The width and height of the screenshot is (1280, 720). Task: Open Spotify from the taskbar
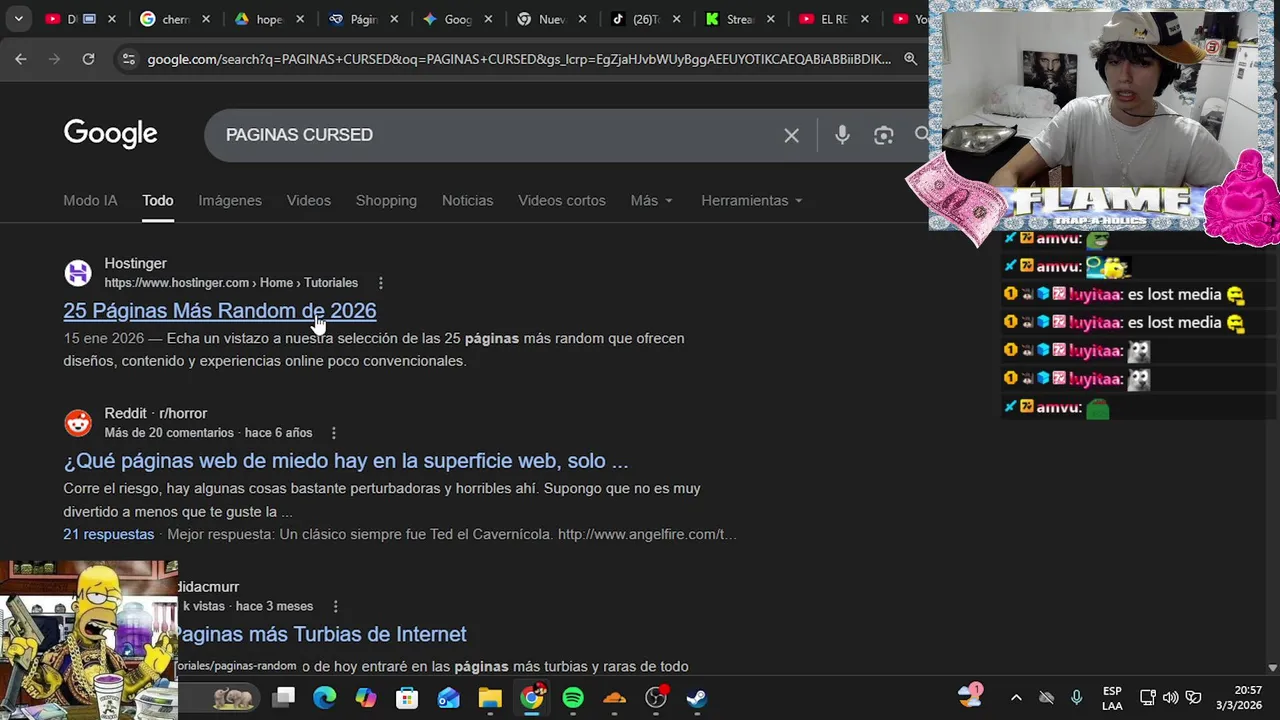573,697
